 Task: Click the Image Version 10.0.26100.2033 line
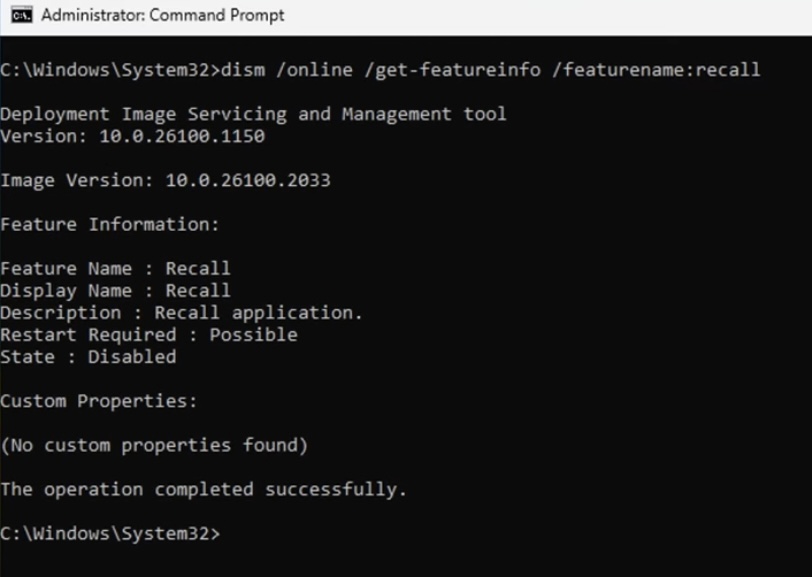[x=165, y=180]
